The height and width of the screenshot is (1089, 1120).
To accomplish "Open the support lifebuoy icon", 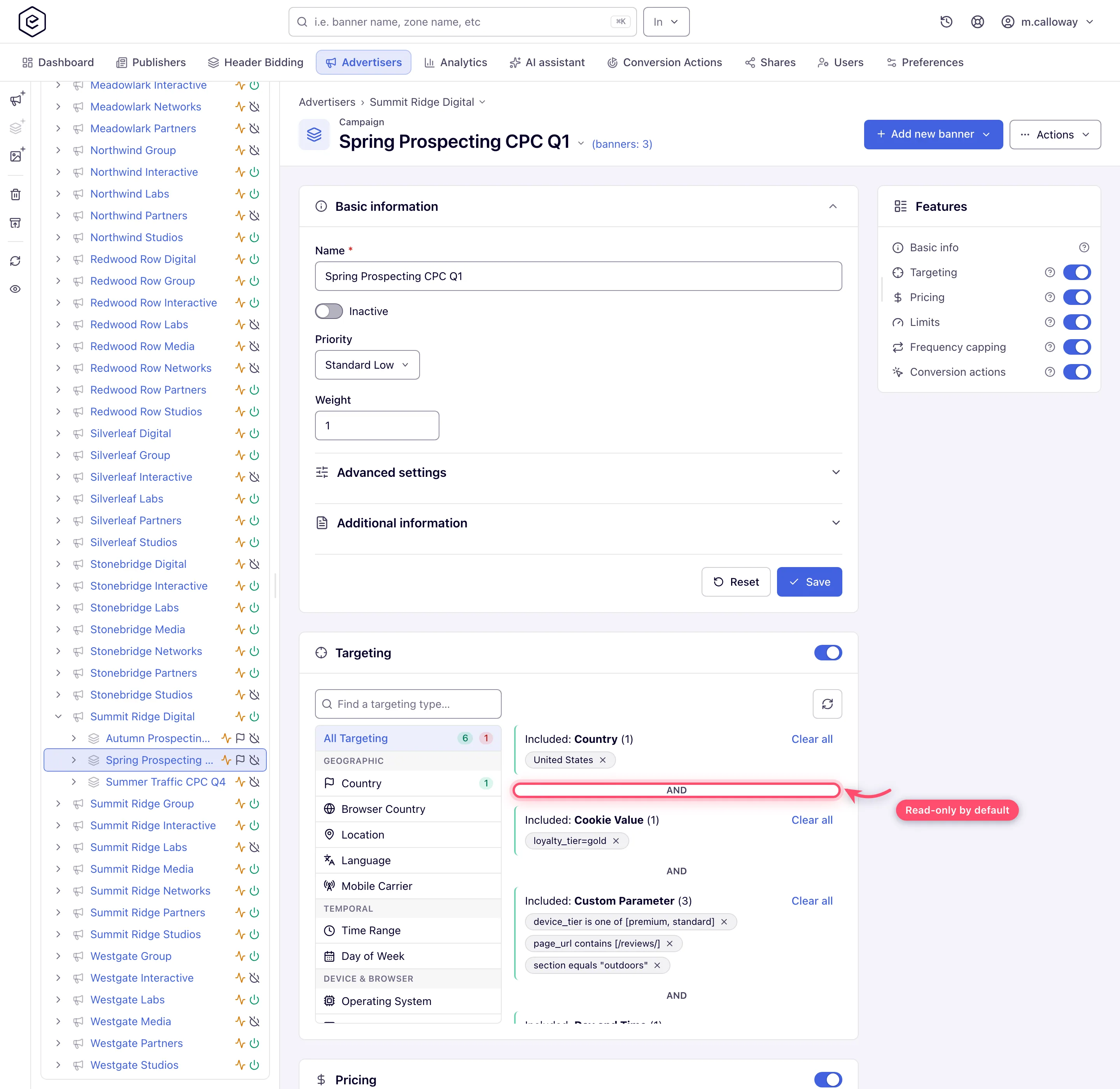I will (x=978, y=22).
